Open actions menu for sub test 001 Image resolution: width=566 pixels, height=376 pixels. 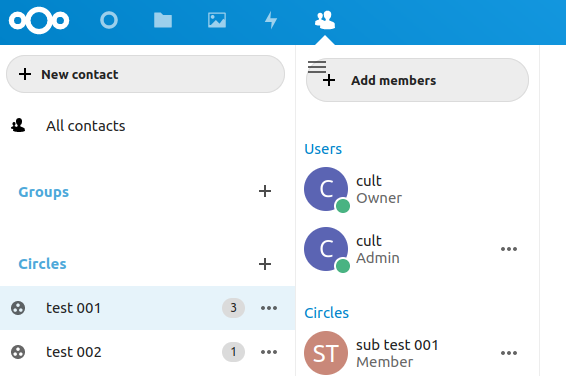(x=509, y=353)
